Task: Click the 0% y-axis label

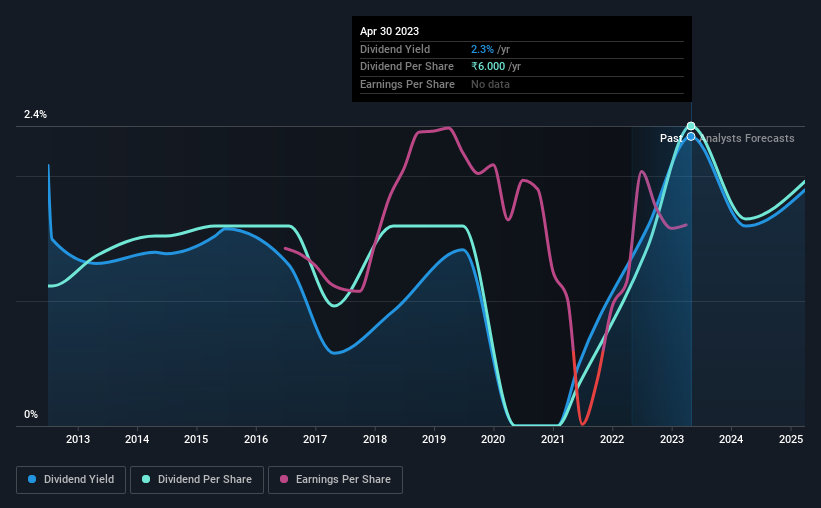Action: pyautogui.click(x=31, y=414)
